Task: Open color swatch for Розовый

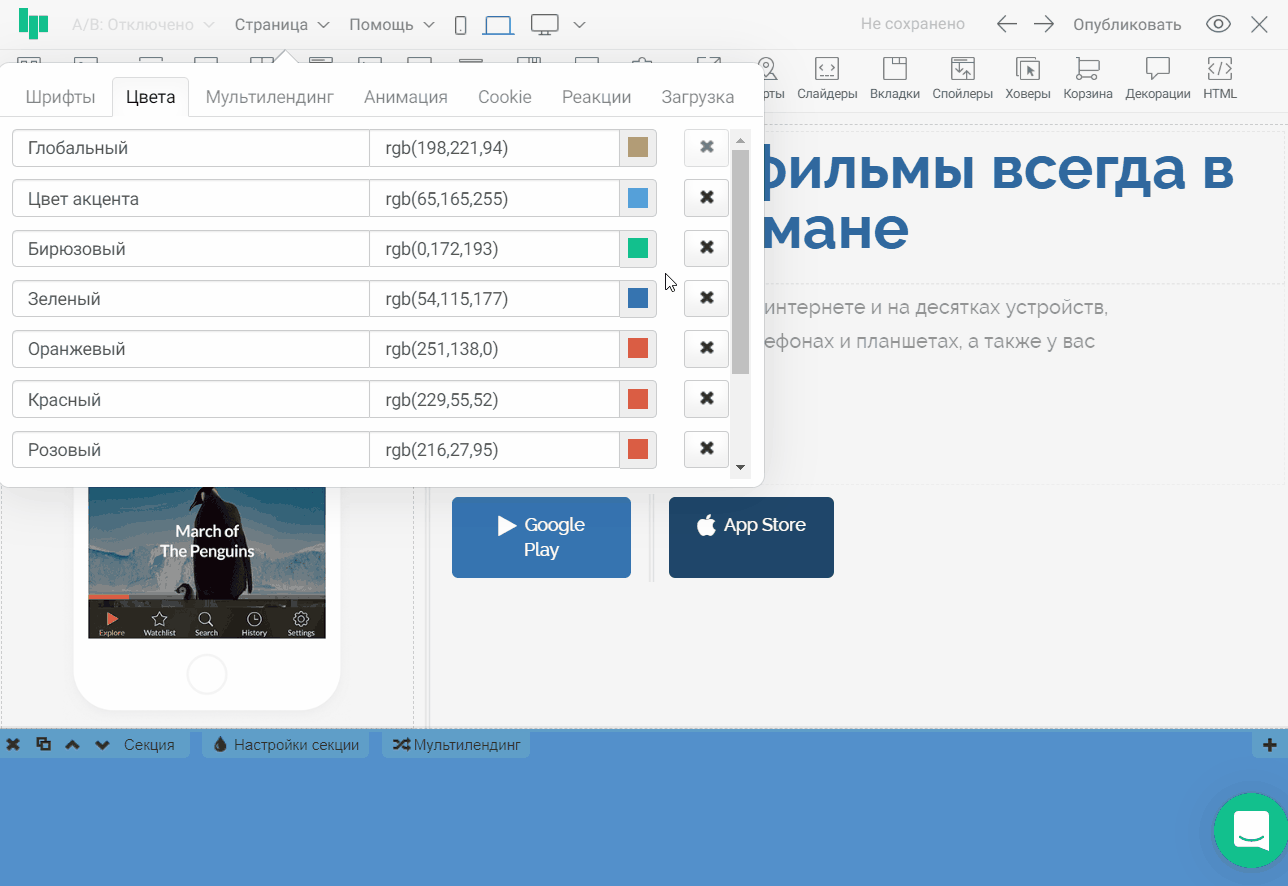Action: [638, 449]
